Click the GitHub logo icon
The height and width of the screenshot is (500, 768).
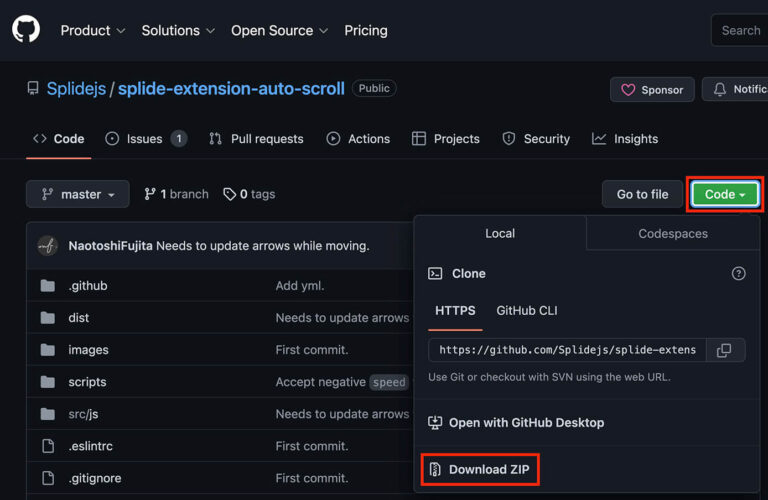coord(26,30)
